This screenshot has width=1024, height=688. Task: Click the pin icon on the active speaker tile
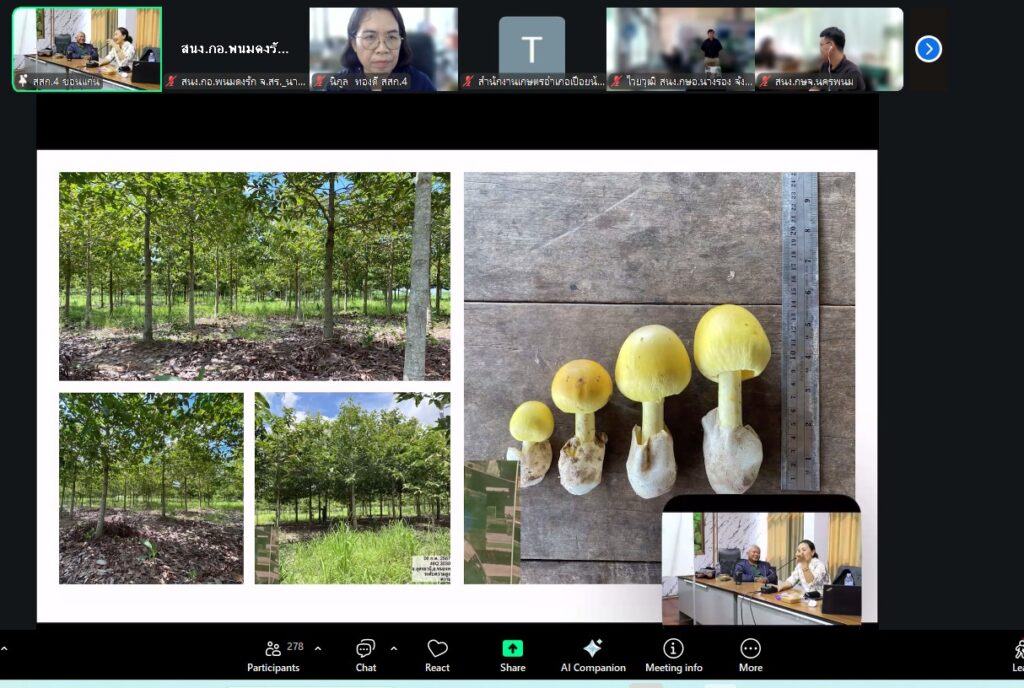tap(22, 81)
